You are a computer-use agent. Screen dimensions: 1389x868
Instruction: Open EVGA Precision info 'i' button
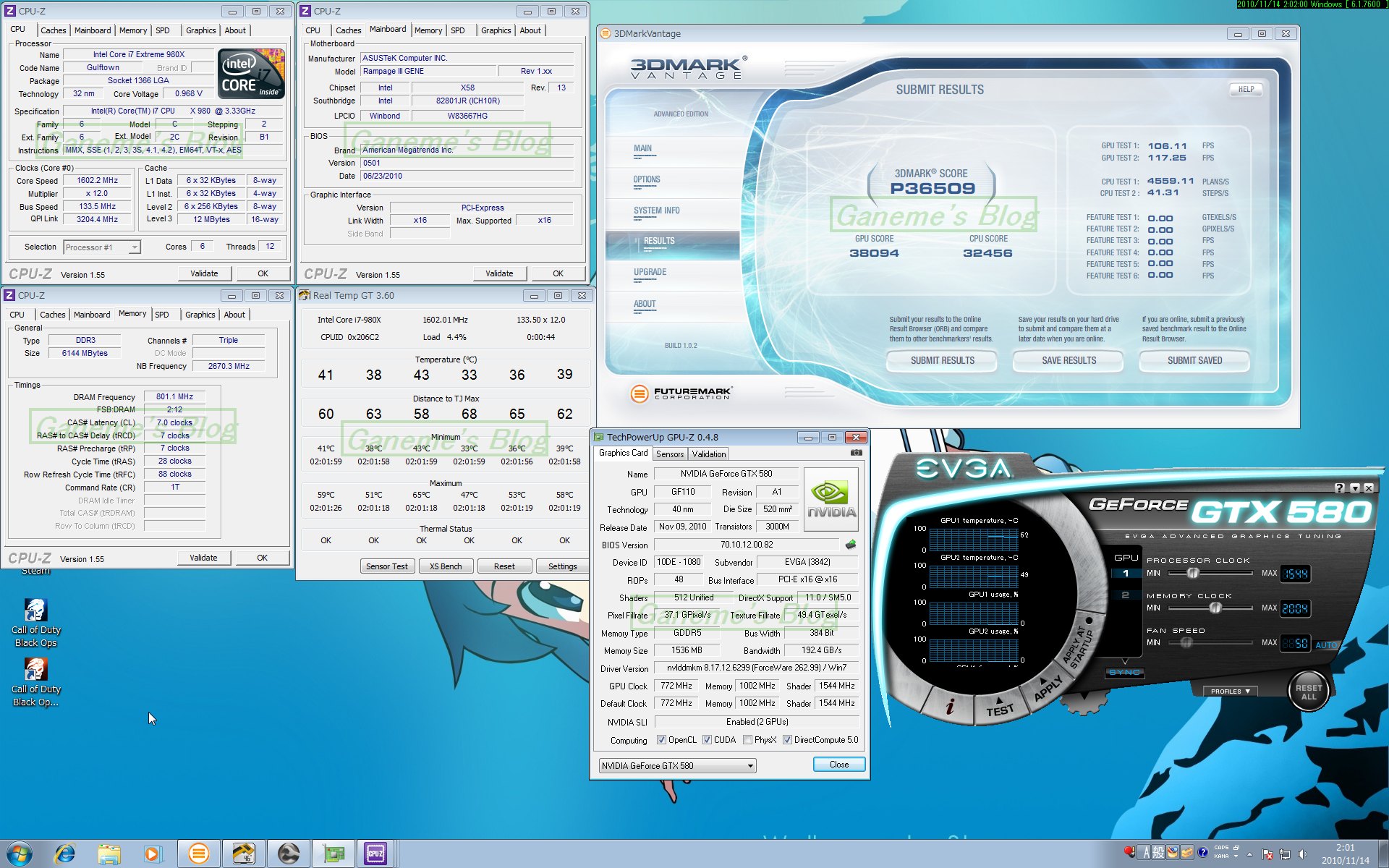(950, 707)
